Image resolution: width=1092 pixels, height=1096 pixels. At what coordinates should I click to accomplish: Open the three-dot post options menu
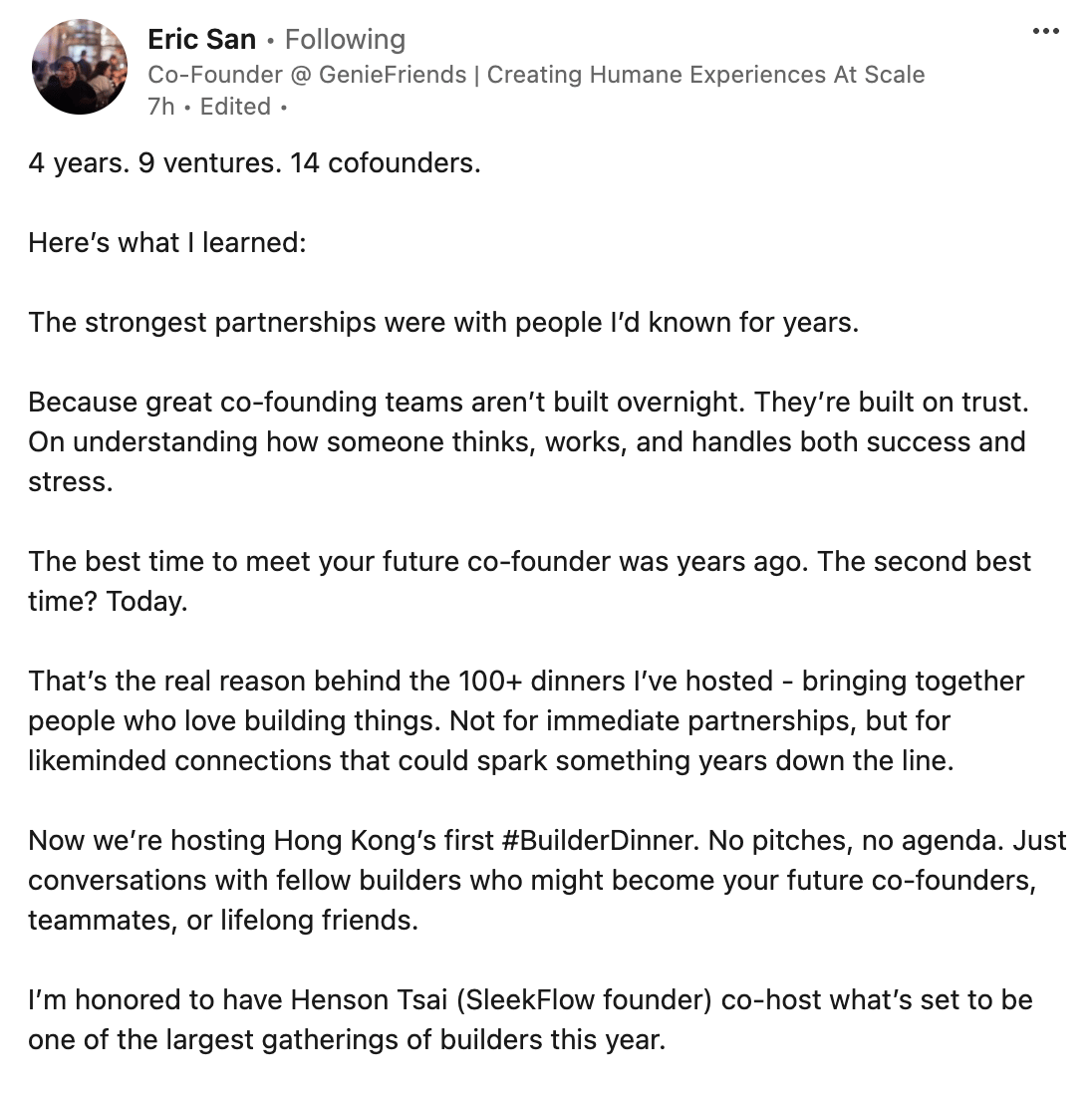pos(1045,31)
